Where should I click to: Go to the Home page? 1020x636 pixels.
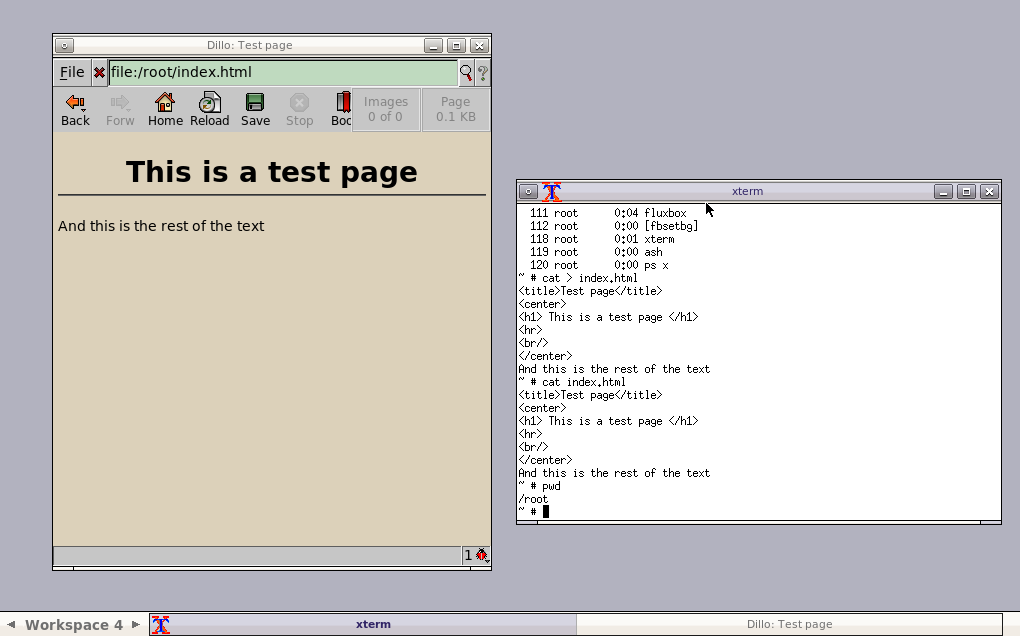(x=165, y=109)
